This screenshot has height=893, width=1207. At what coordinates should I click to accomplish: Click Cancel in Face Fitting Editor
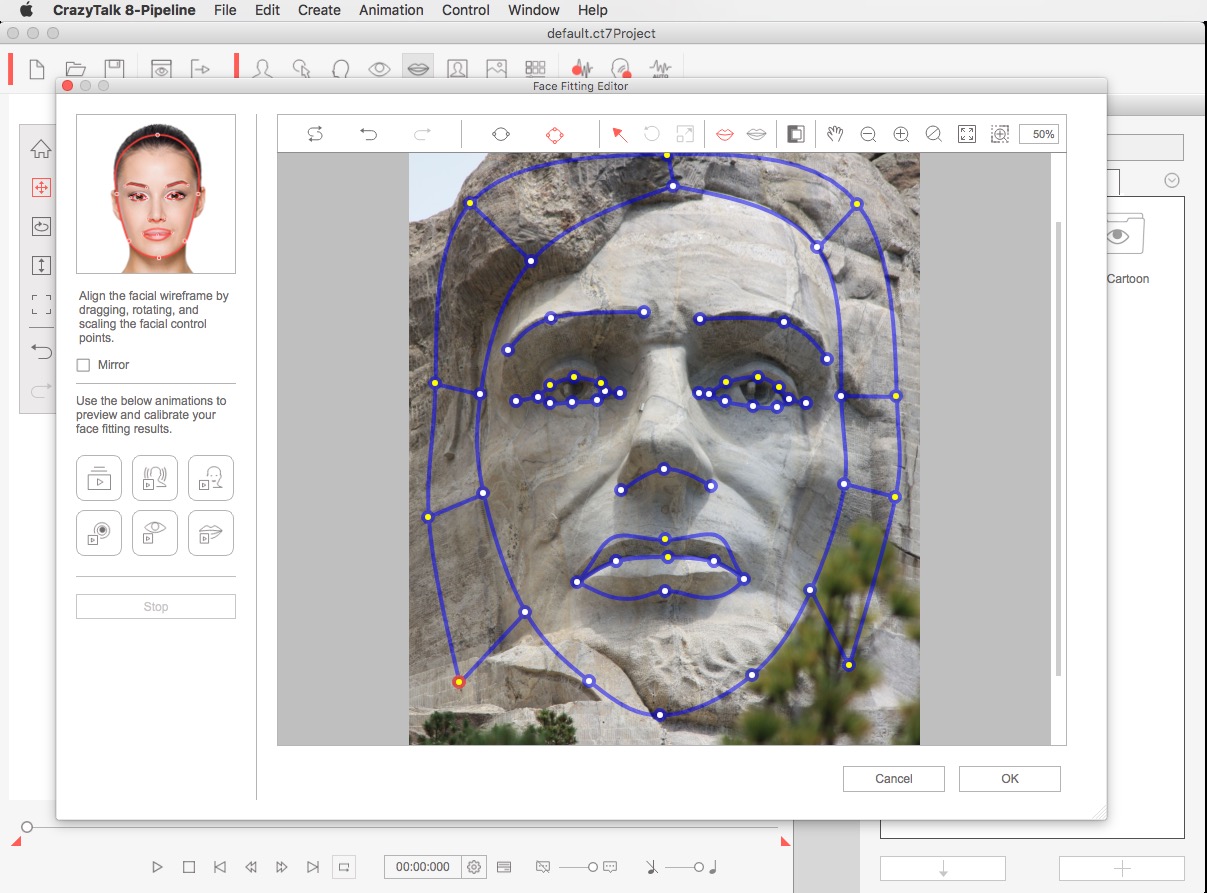point(894,779)
